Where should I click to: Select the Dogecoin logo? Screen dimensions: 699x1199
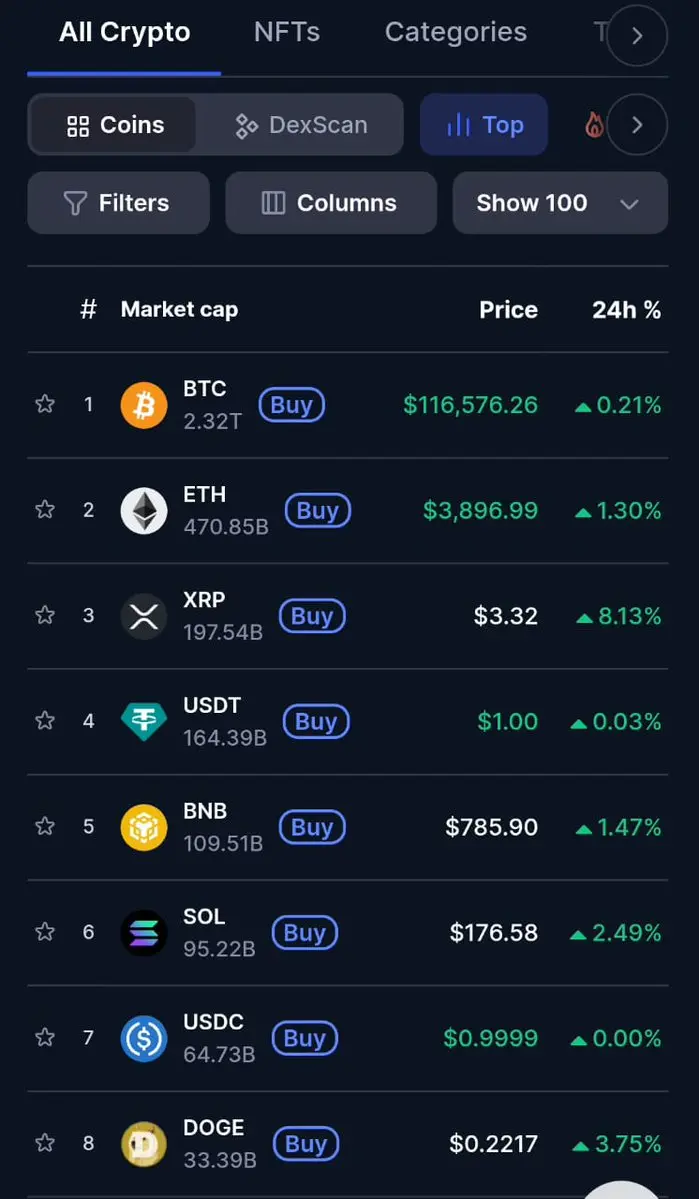144,1143
